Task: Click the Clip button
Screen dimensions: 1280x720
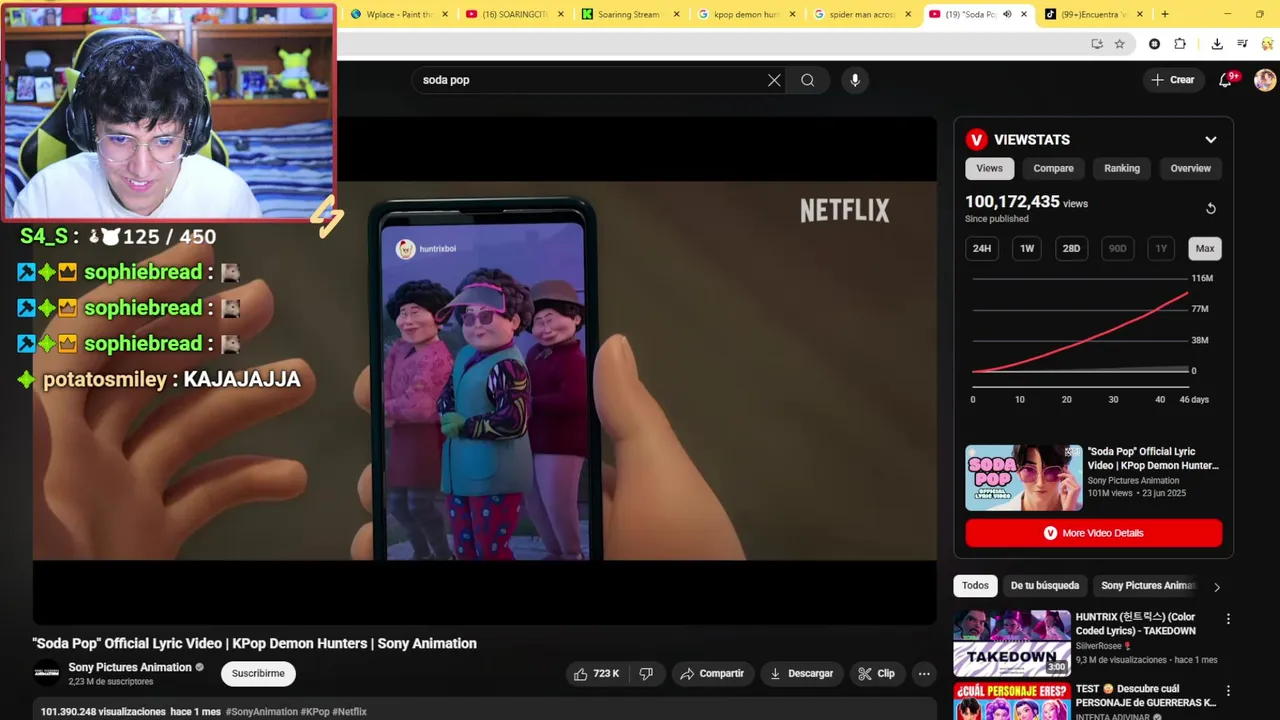Action: point(877,674)
